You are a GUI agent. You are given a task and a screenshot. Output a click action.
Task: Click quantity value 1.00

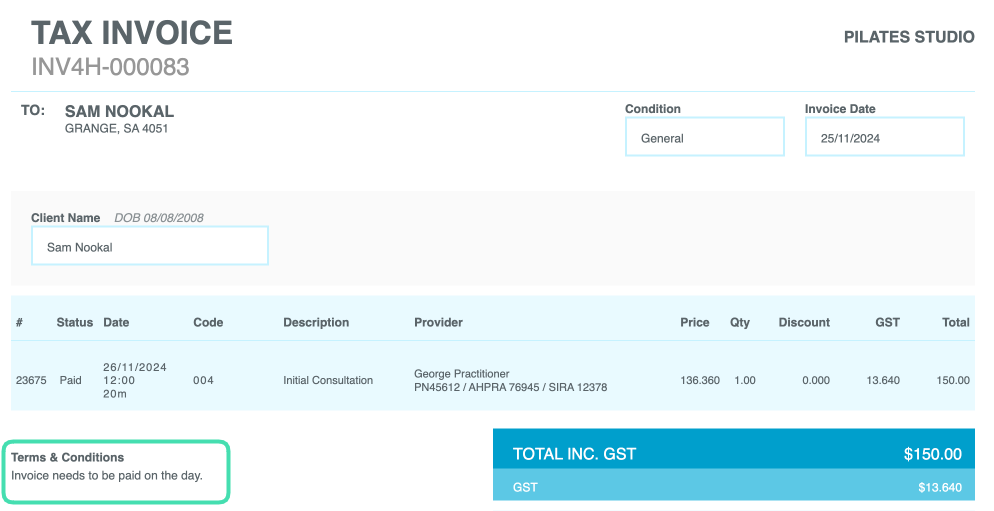745,380
